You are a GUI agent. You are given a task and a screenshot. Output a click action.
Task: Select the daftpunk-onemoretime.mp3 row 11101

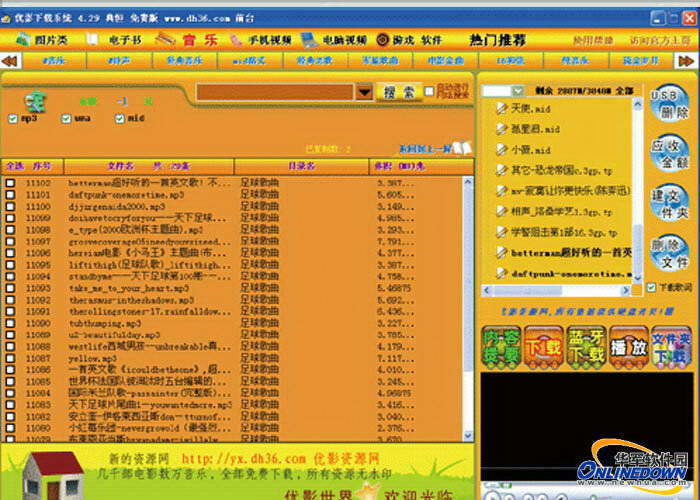coord(232,195)
